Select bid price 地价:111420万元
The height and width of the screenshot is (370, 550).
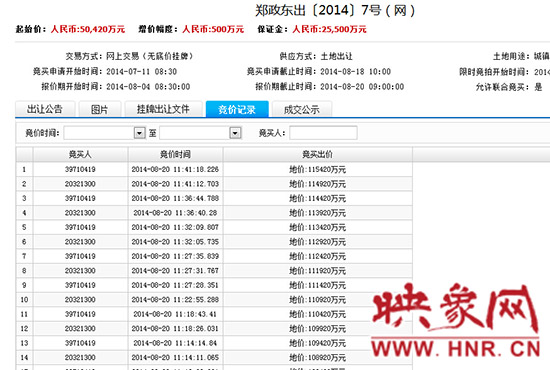point(317,285)
